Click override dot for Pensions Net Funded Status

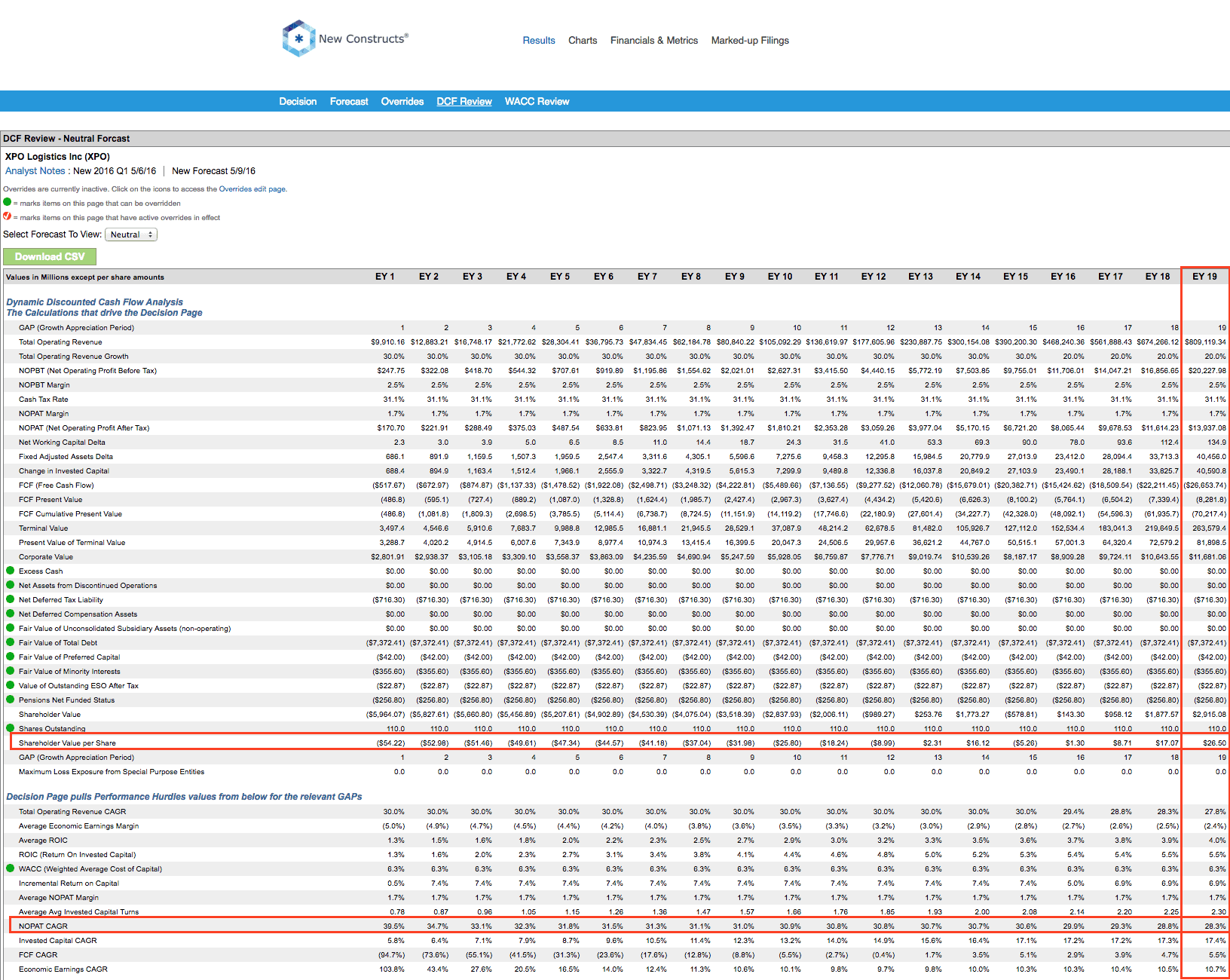pyautogui.click(x=11, y=700)
